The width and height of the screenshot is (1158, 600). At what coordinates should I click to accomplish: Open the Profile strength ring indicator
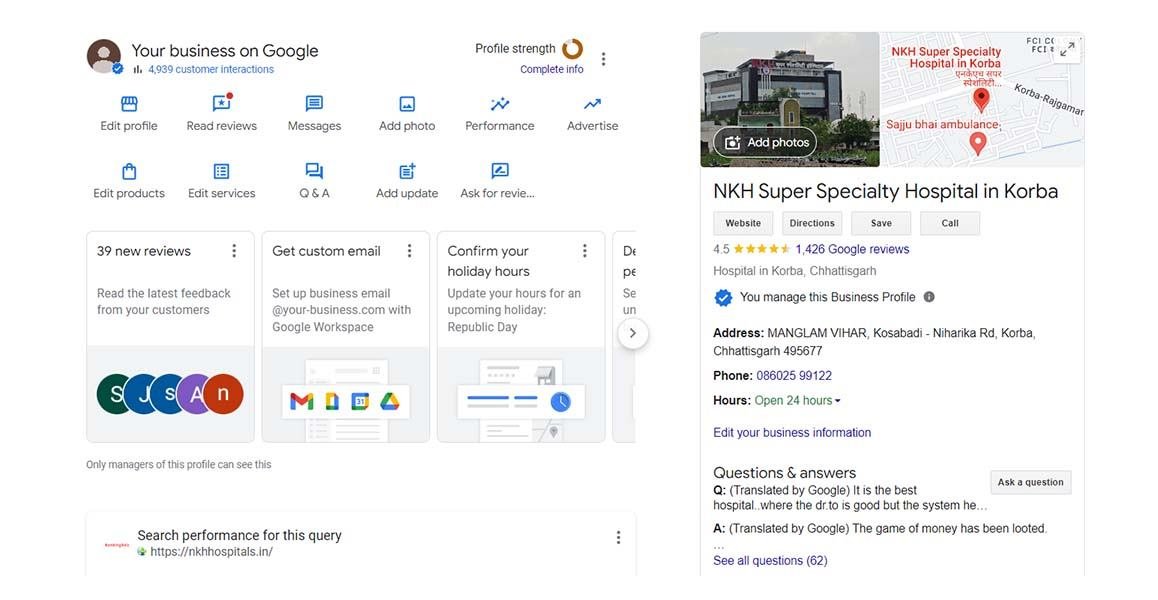point(572,49)
